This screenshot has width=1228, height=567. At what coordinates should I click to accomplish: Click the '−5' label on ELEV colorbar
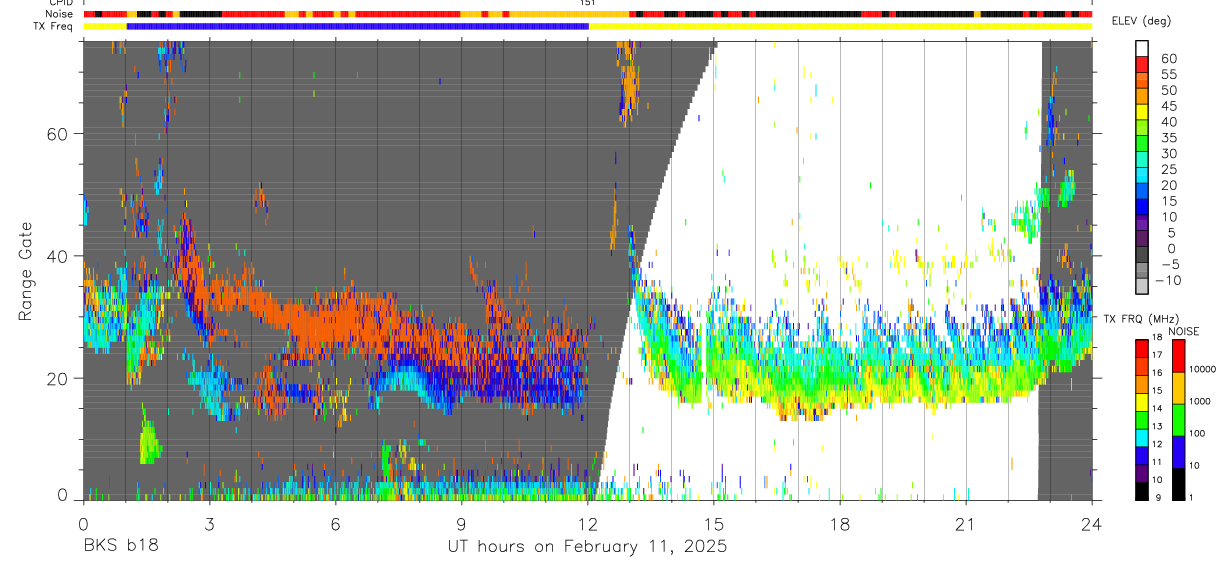tap(1172, 265)
